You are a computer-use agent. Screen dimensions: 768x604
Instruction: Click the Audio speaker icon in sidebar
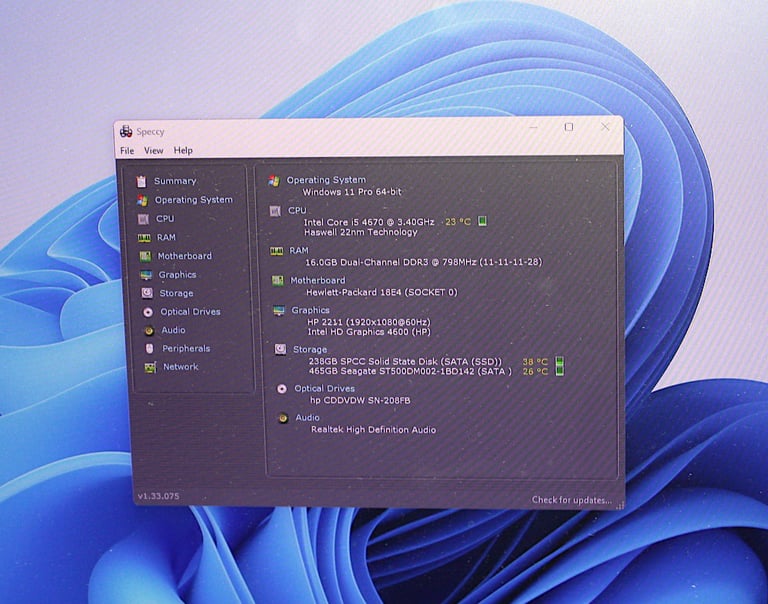coord(149,331)
